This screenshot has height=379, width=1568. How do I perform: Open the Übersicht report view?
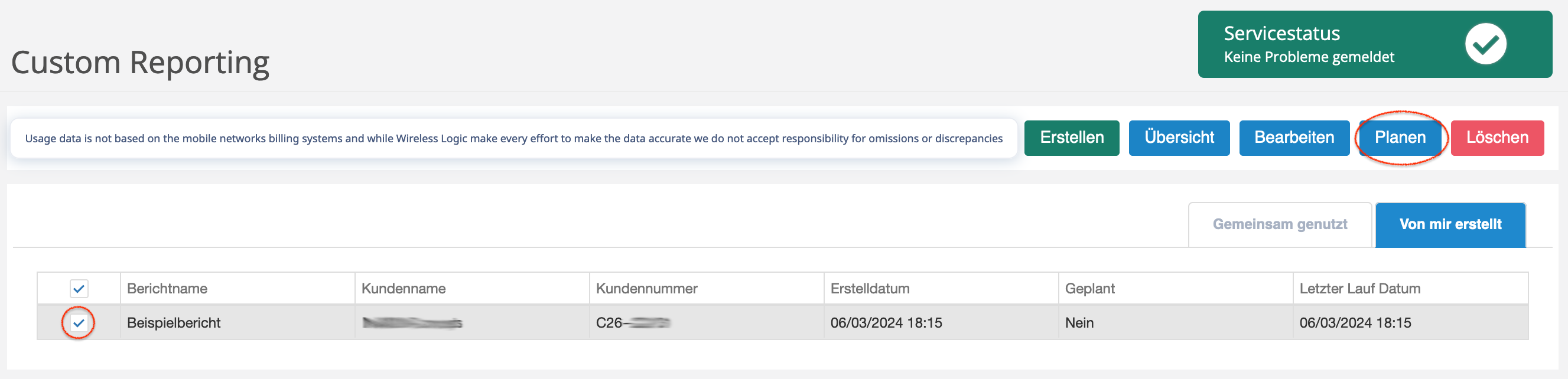(x=1179, y=138)
